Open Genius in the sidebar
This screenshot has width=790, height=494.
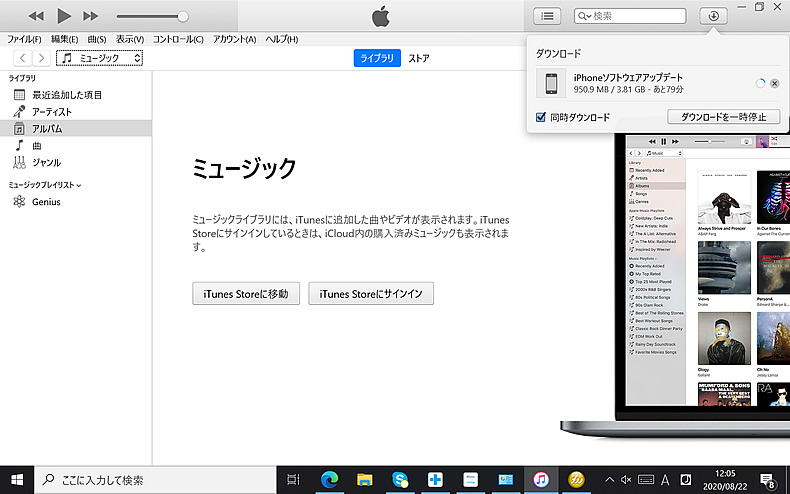pyautogui.click(x=76, y=202)
